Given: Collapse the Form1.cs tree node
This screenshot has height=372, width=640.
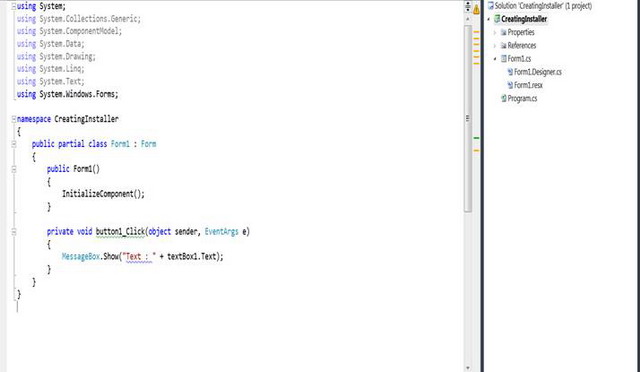Looking at the screenshot, I should click(x=495, y=59).
